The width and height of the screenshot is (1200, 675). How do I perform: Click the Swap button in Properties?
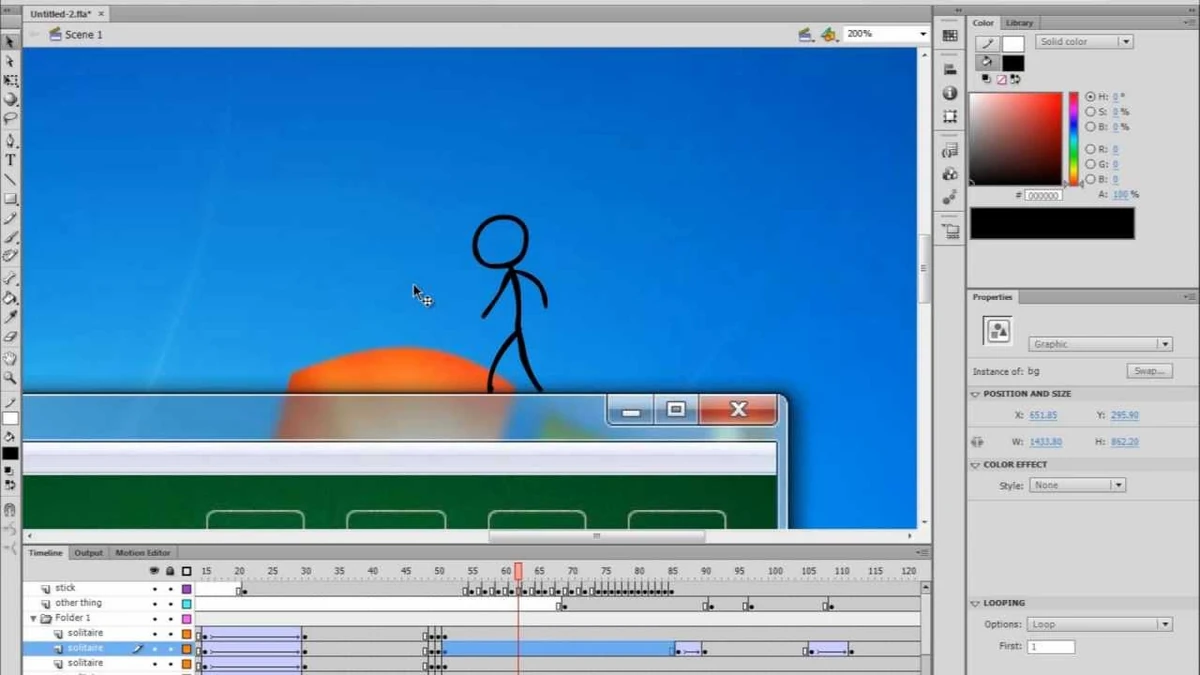pos(1148,370)
